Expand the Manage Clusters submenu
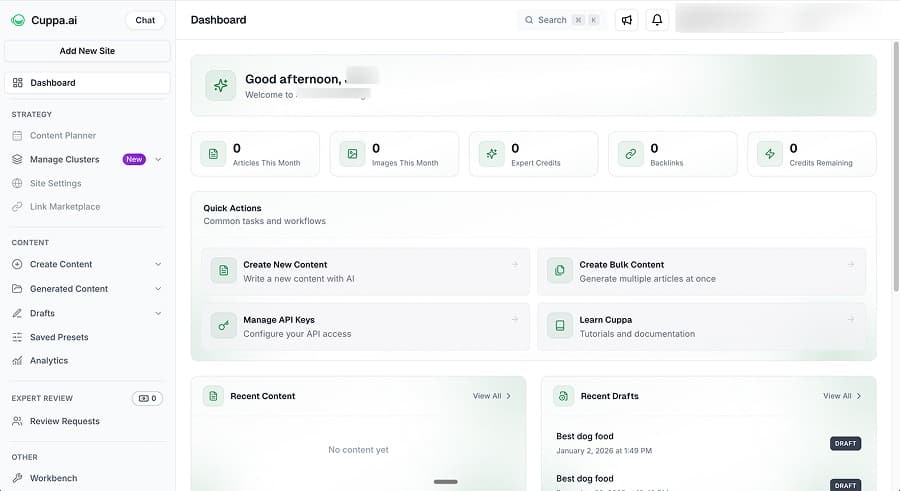The height and width of the screenshot is (491, 900). tap(158, 159)
